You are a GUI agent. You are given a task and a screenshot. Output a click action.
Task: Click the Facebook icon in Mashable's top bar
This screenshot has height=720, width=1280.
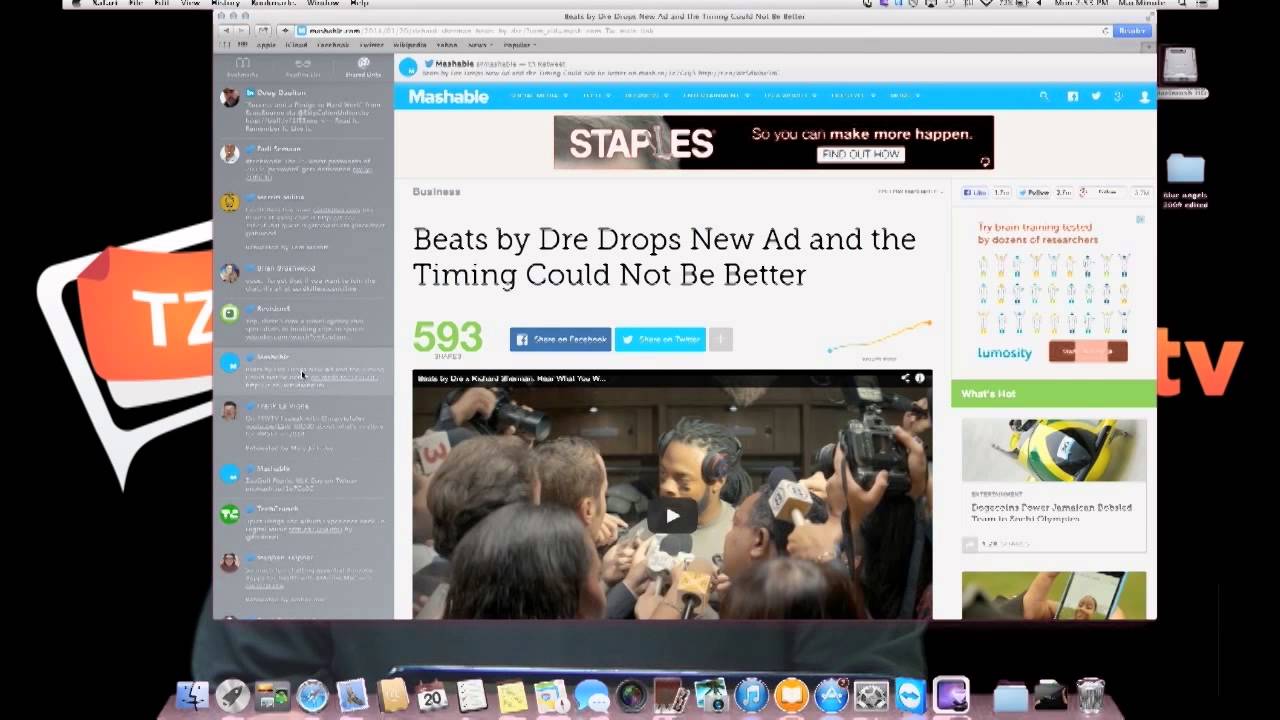[x=1072, y=96]
